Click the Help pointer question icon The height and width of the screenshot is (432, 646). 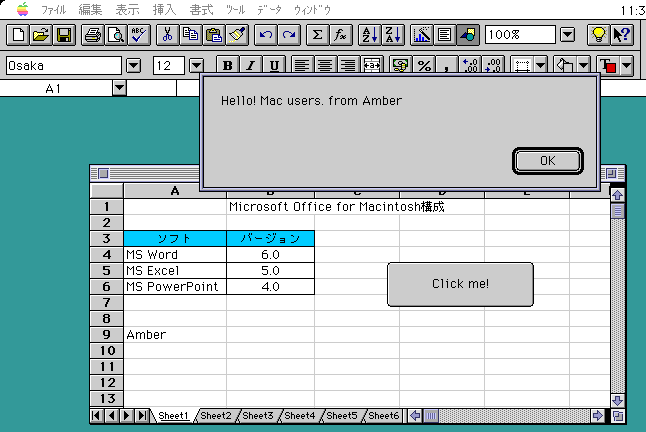click(621, 35)
